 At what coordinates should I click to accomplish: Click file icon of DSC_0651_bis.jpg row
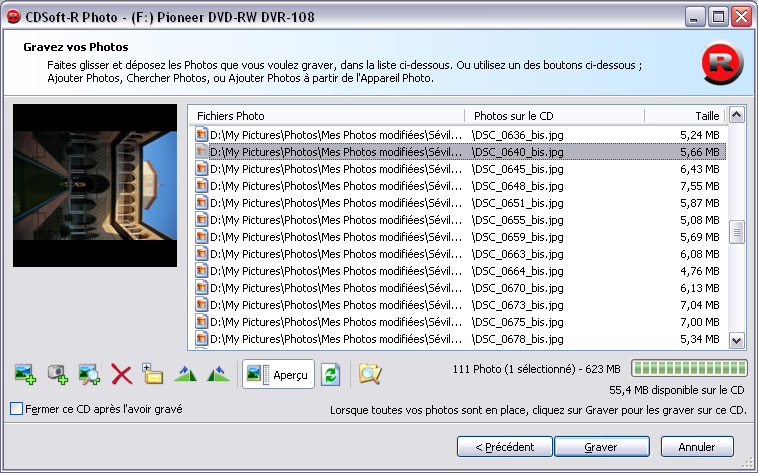(202, 203)
